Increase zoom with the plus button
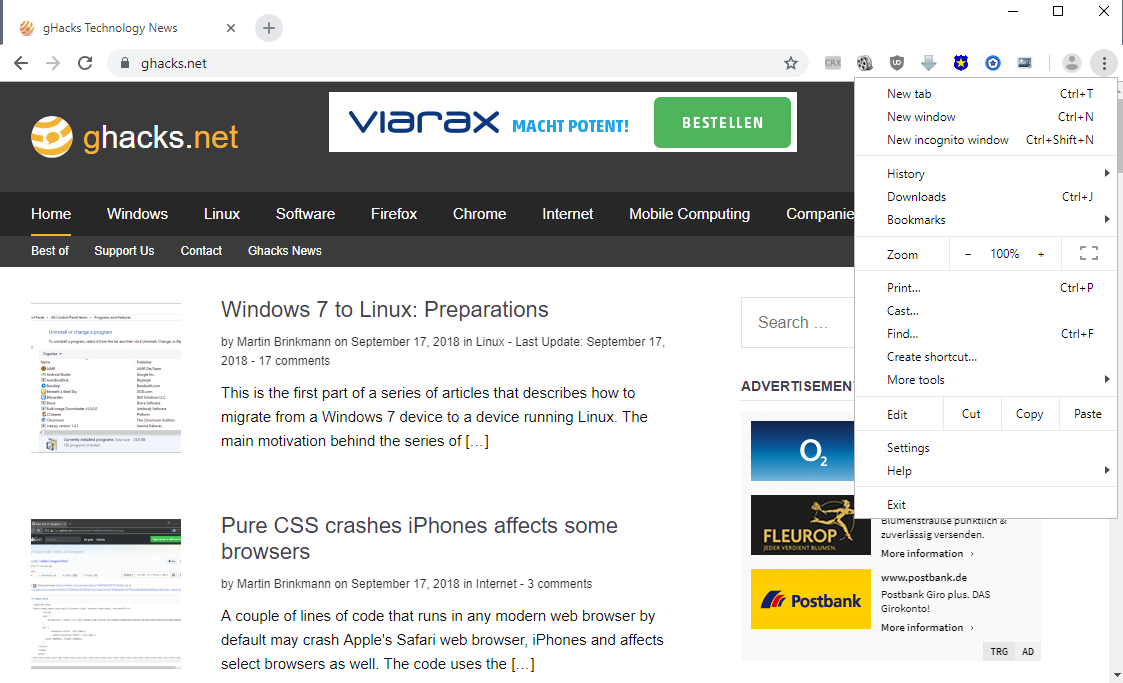The image size is (1123, 683). pos(1041,254)
